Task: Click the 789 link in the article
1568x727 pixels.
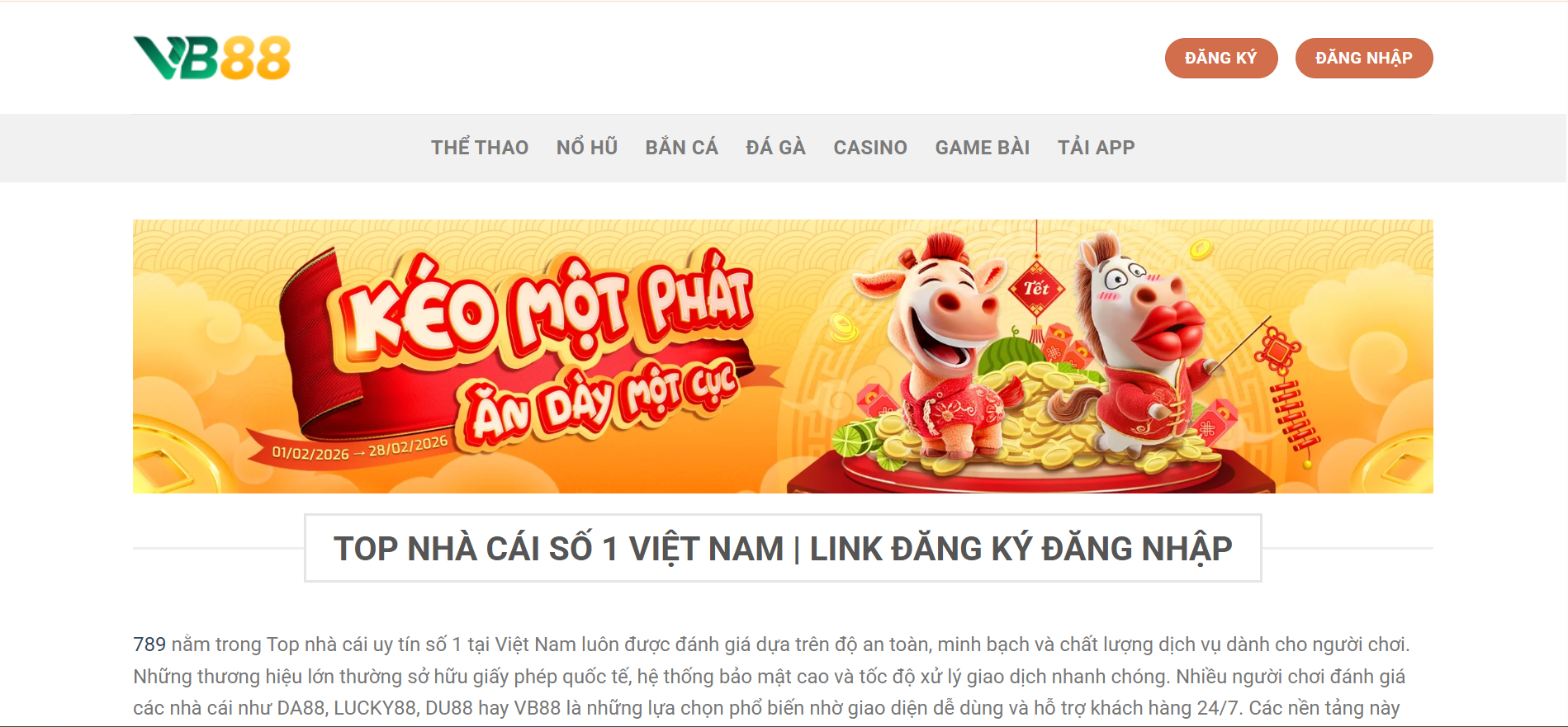Action: (x=149, y=644)
